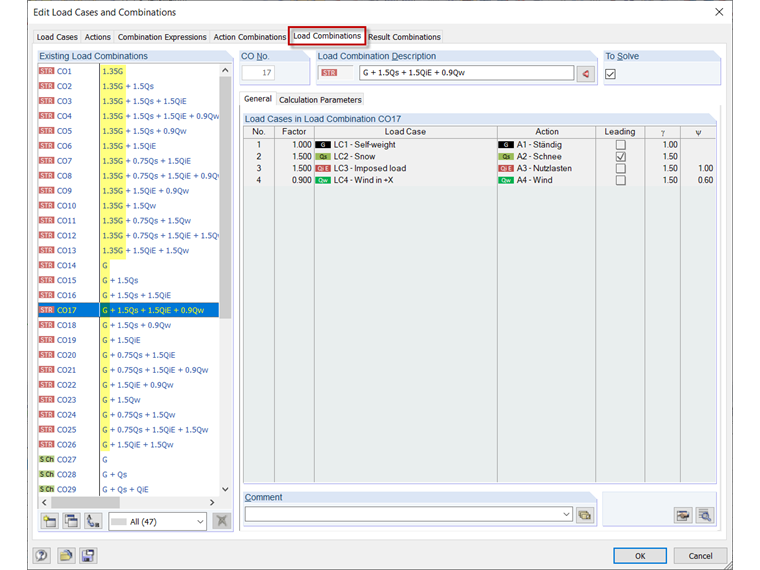The image size is (760, 570).
Task: Click the greyed-out delete combination X icon
Action: 222,521
